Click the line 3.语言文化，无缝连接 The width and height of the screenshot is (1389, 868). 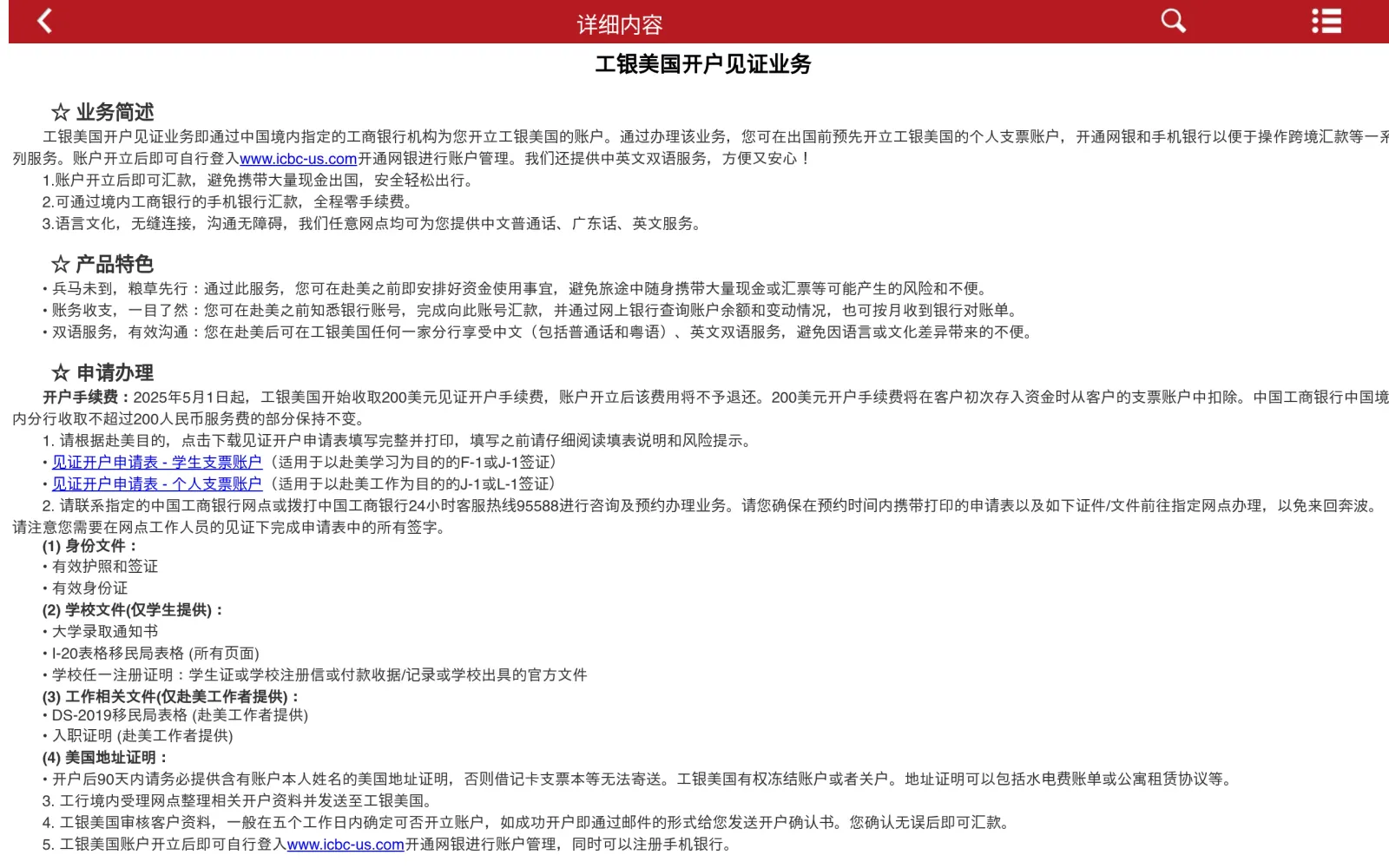(373, 224)
